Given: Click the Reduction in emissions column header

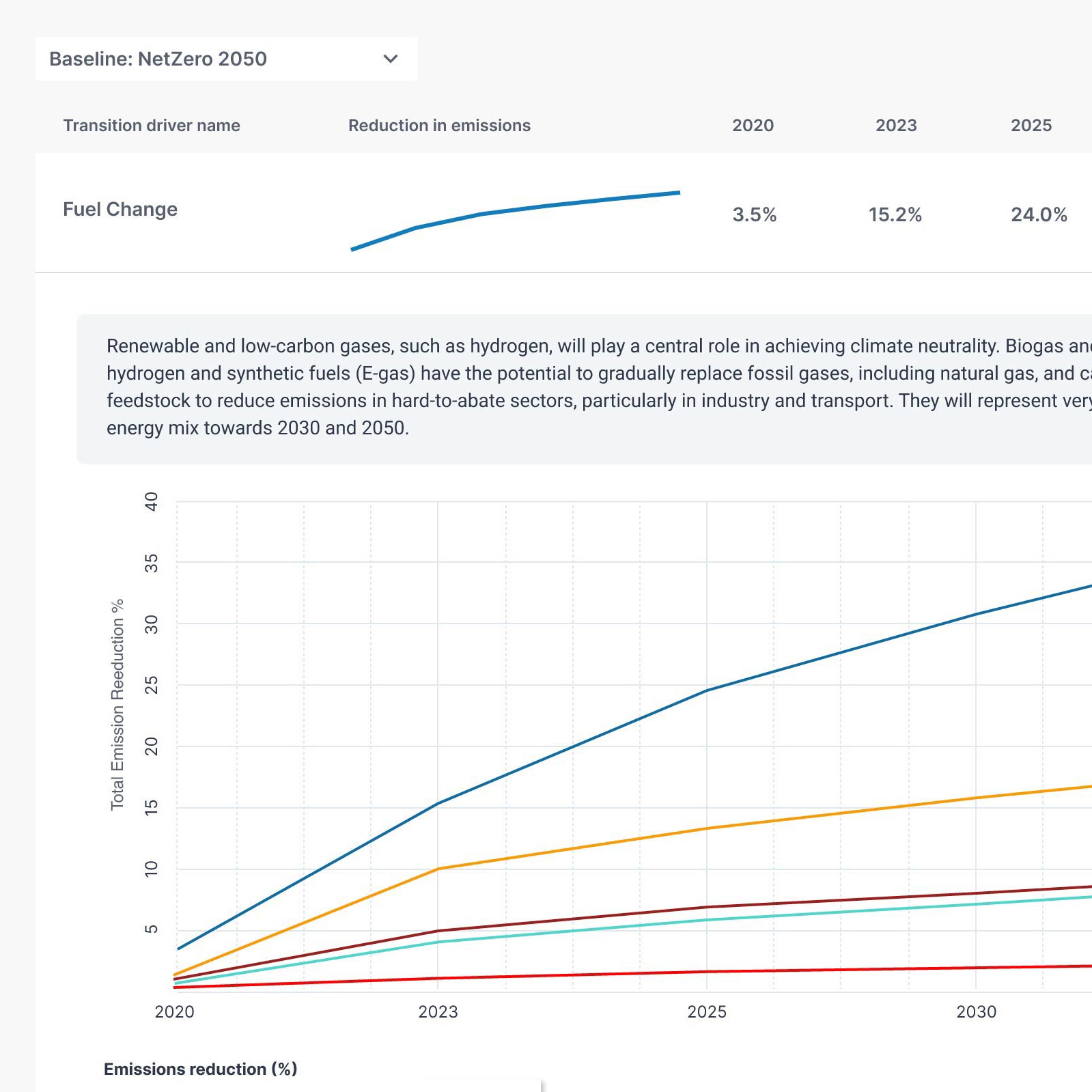Looking at the screenshot, I should click(x=439, y=126).
